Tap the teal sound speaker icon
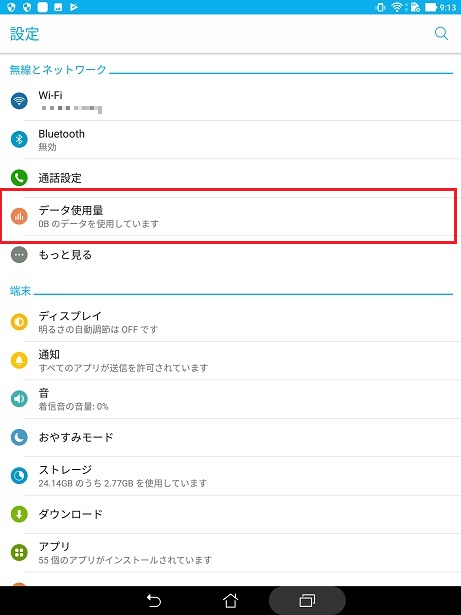Image resolution: width=461 pixels, height=615 pixels. [x=19, y=398]
